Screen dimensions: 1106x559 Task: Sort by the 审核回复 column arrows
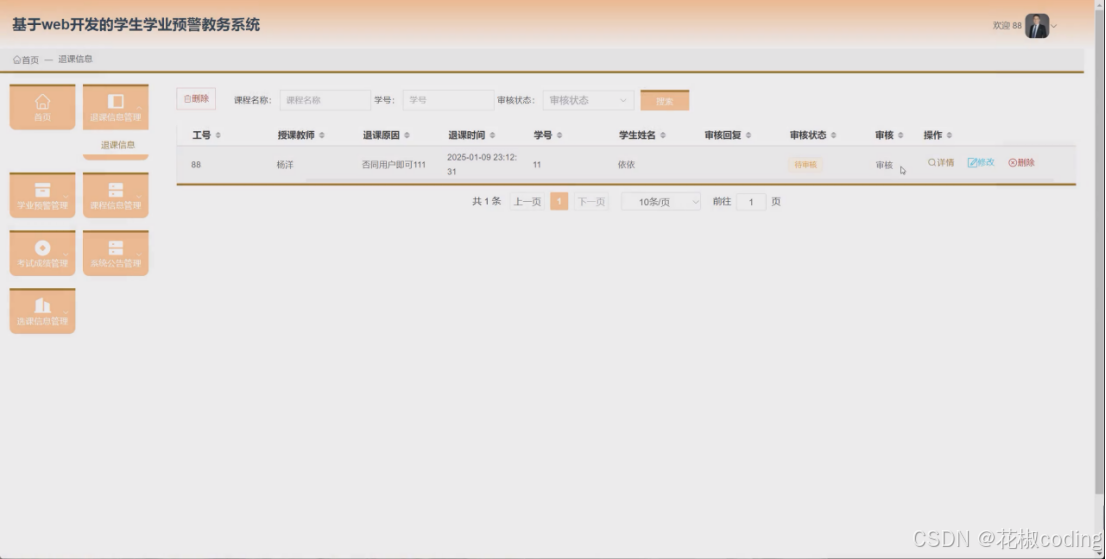pyautogui.click(x=748, y=135)
